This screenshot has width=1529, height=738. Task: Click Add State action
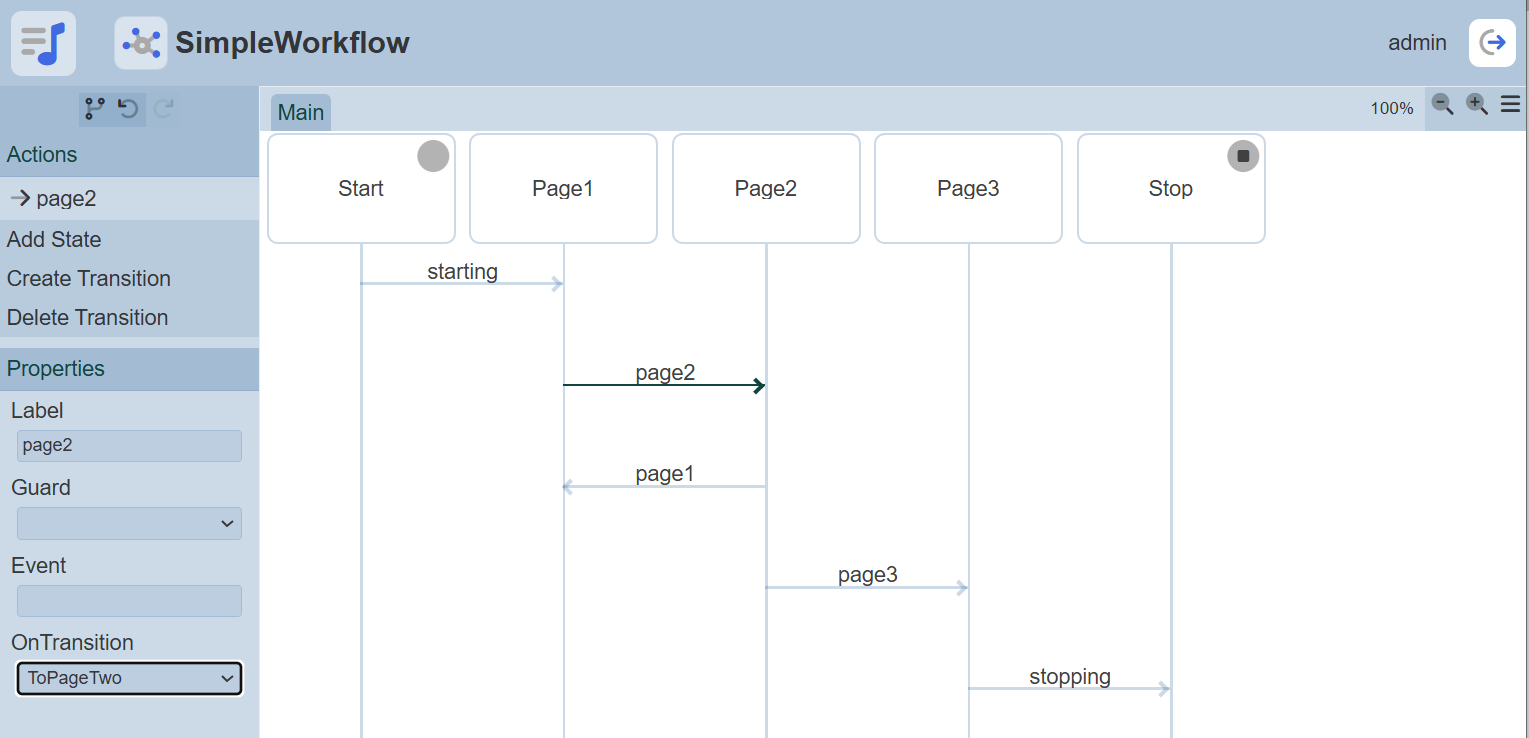click(54, 239)
